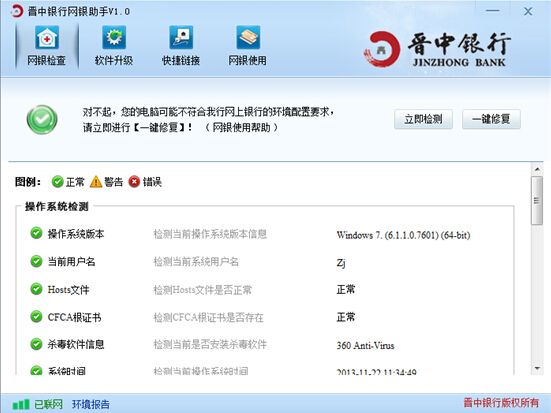Click the Windows 7 version value
This screenshot has height=413, width=551.
pos(403,235)
